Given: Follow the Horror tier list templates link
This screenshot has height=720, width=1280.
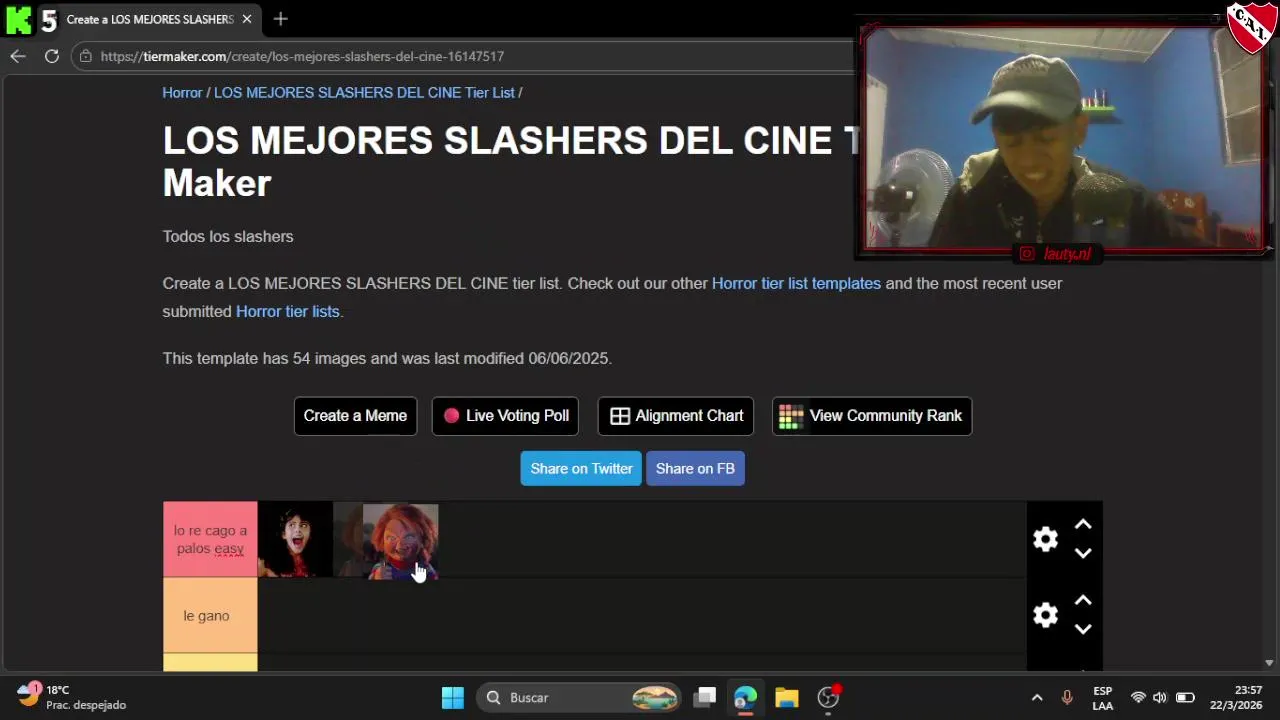Looking at the screenshot, I should pos(796,284).
